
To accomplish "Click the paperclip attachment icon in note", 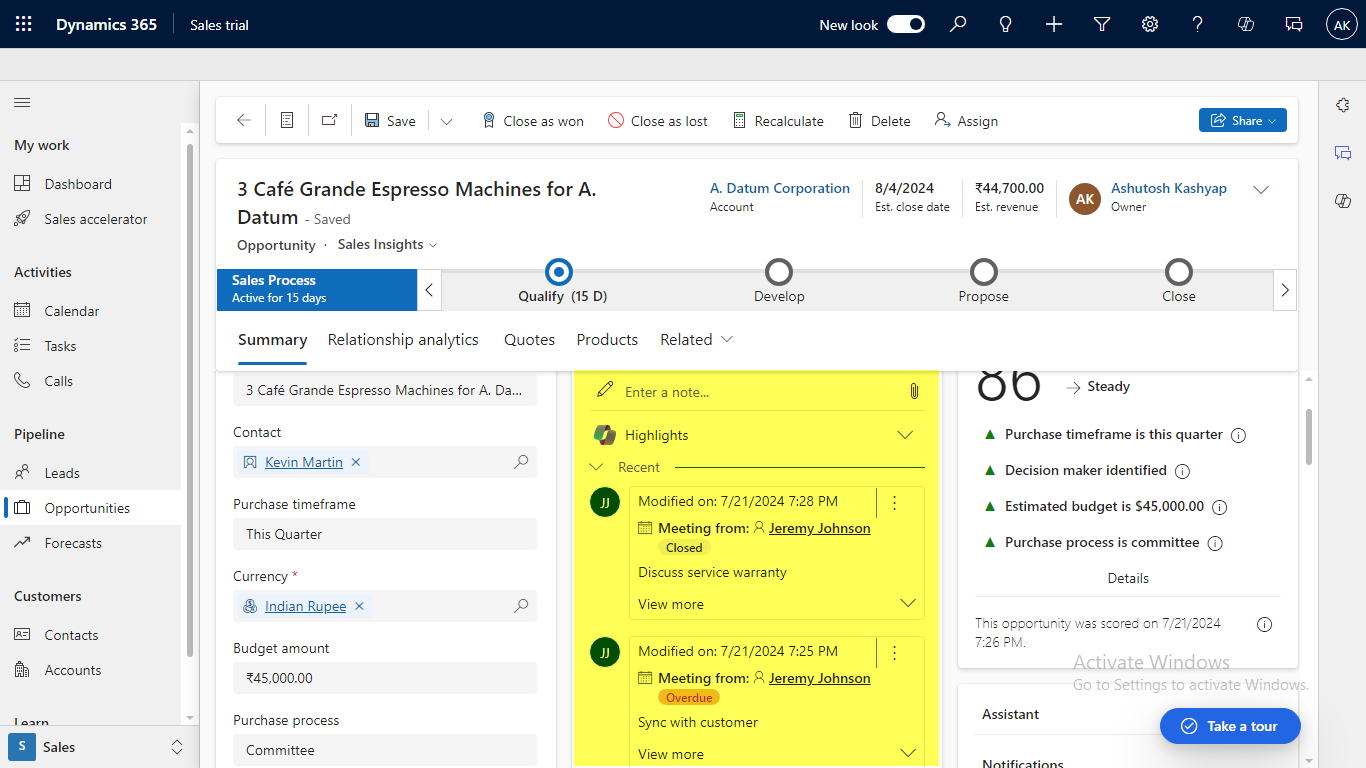I will [x=914, y=391].
